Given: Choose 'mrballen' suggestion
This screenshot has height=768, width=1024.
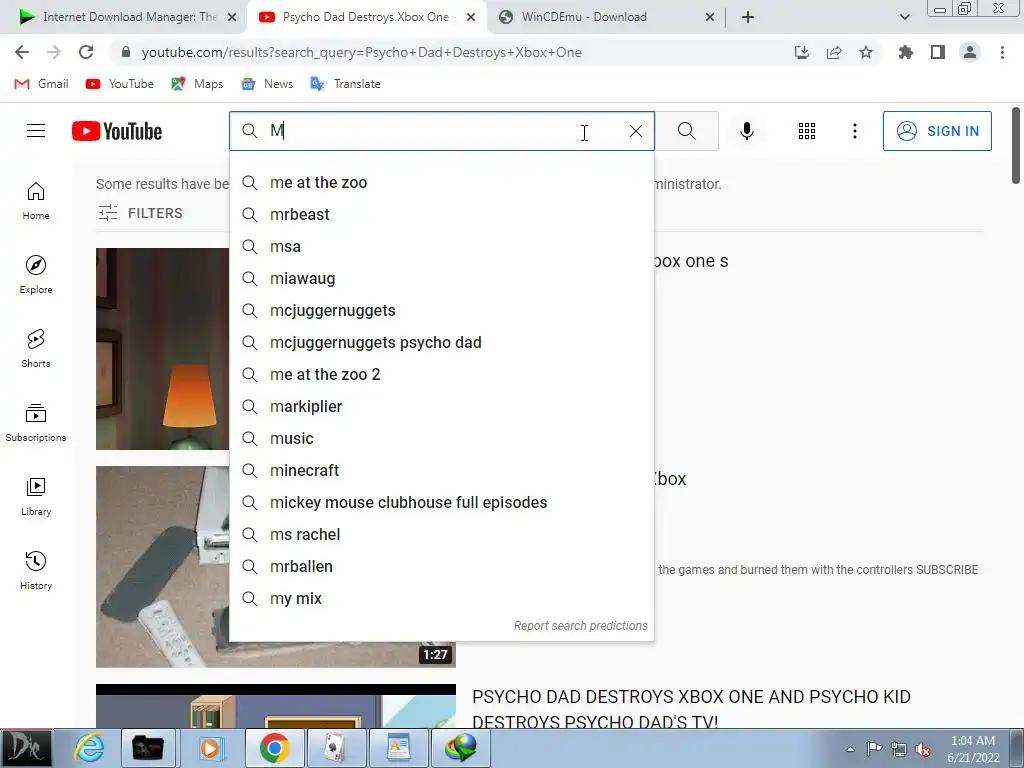Looking at the screenshot, I should [x=441, y=567].
